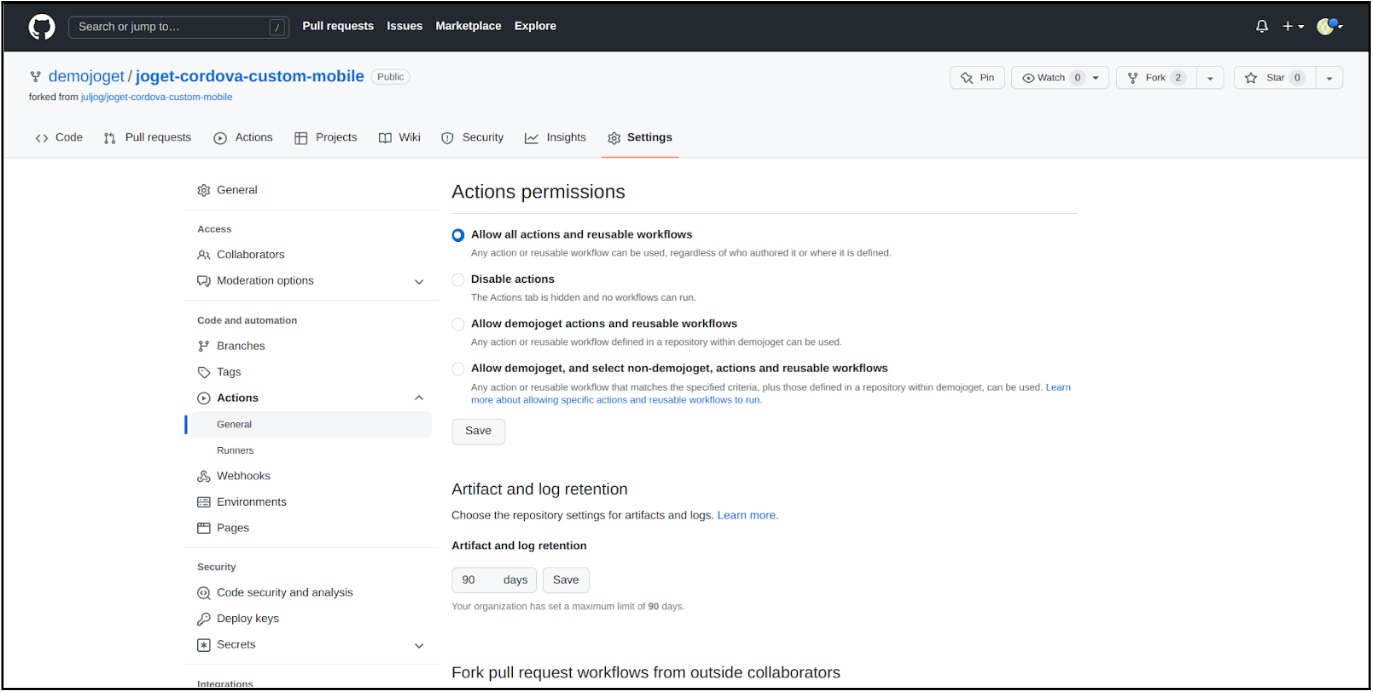Open joget-cordova-custom-mobile repository link

click(250, 77)
